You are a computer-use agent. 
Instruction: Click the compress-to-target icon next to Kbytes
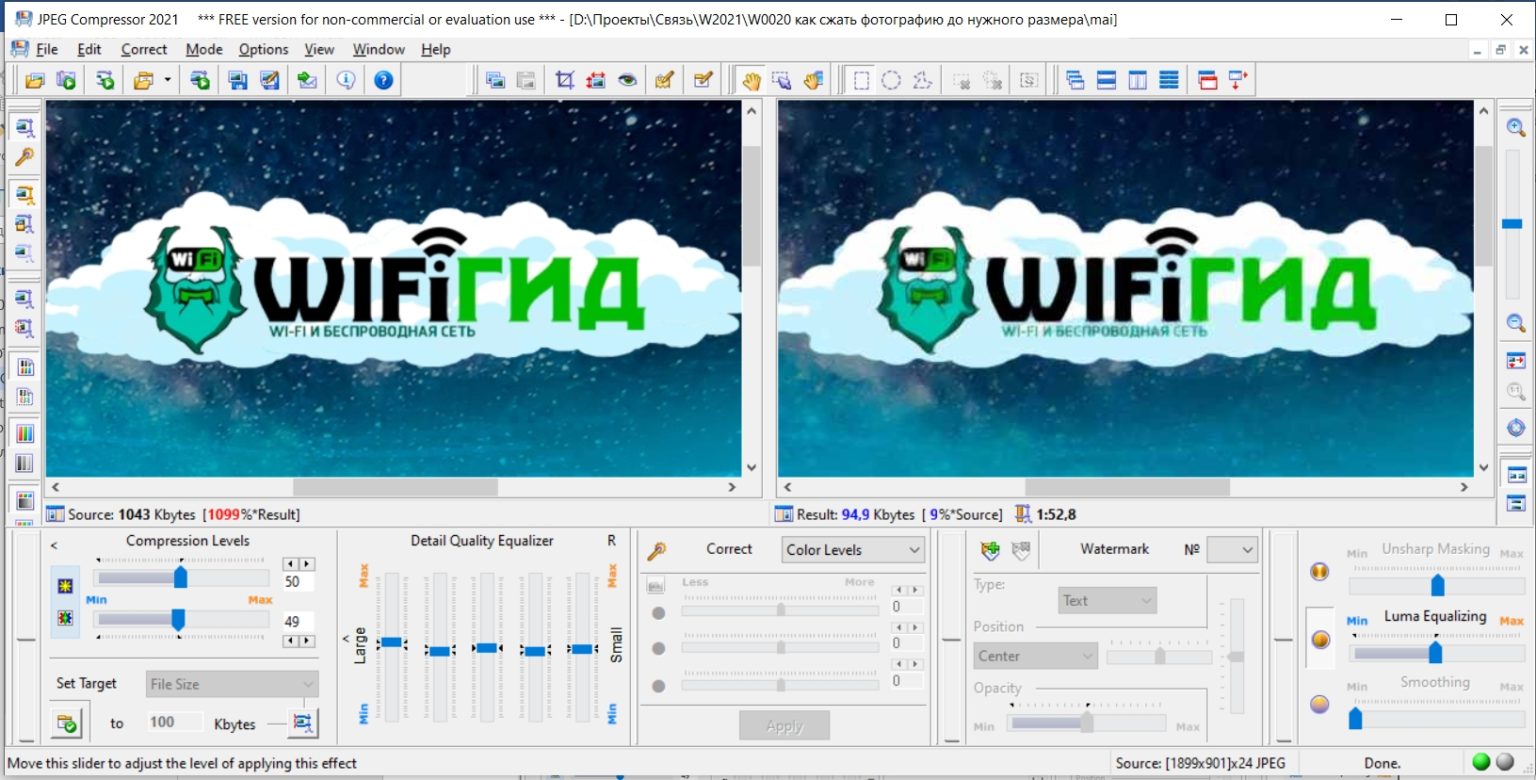pyautogui.click(x=302, y=723)
